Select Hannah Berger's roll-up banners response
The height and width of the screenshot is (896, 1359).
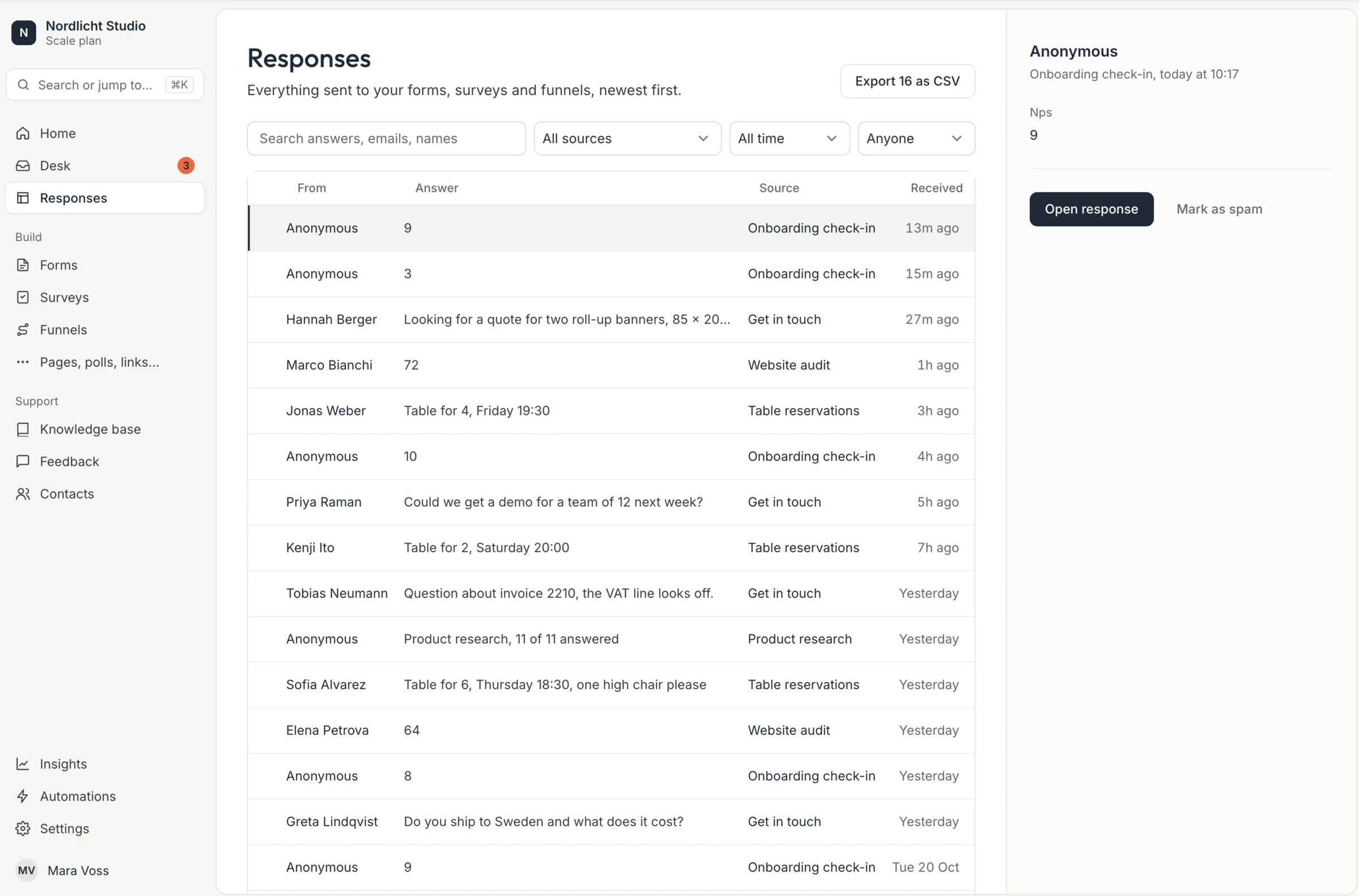point(611,319)
